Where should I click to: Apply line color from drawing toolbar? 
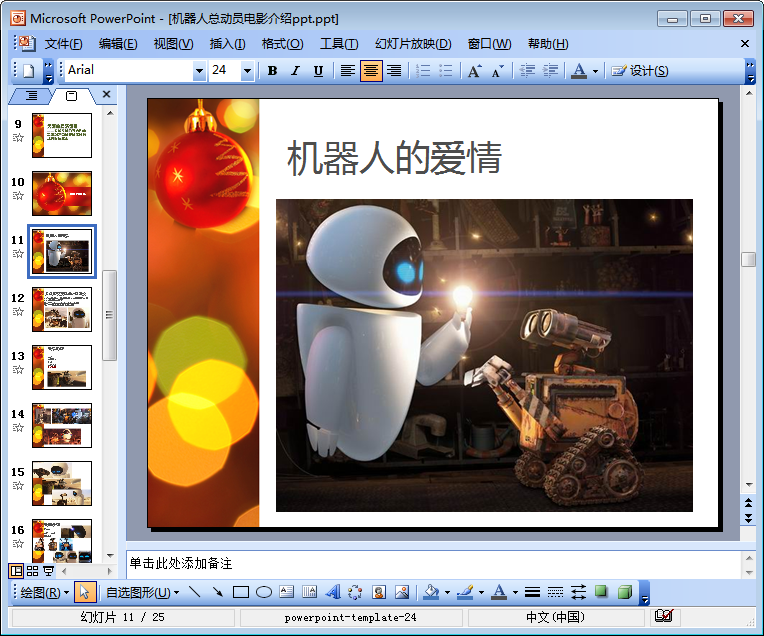tap(465, 593)
